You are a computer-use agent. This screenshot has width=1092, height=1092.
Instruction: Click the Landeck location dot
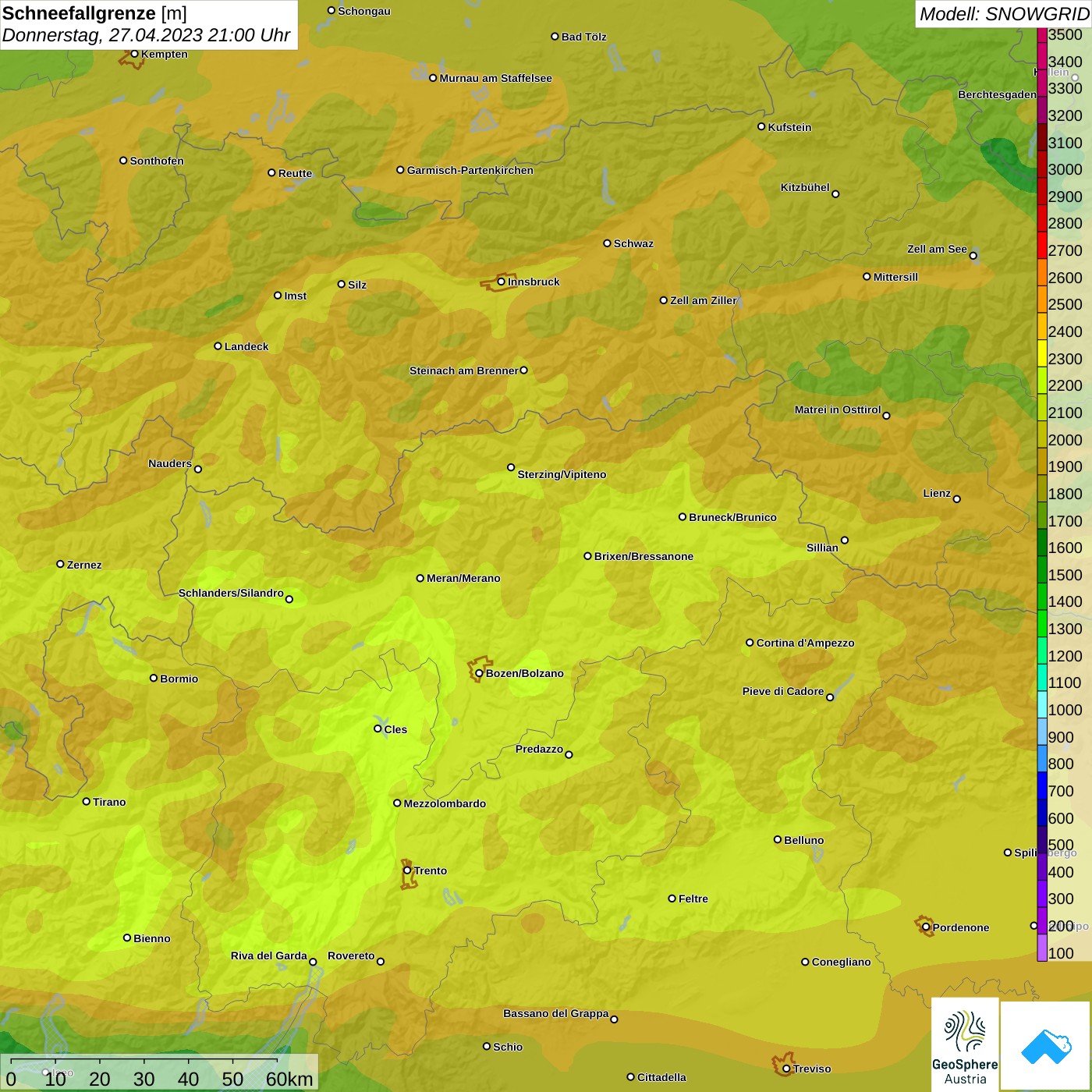[218, 346]
